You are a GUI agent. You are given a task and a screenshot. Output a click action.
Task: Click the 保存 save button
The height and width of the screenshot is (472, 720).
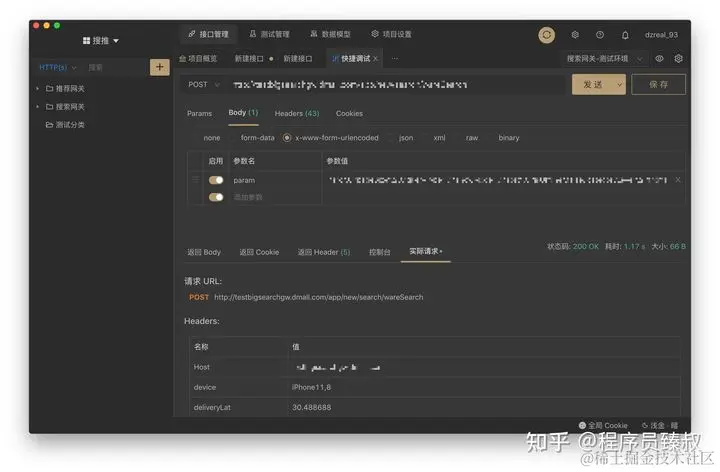(658, 84)
